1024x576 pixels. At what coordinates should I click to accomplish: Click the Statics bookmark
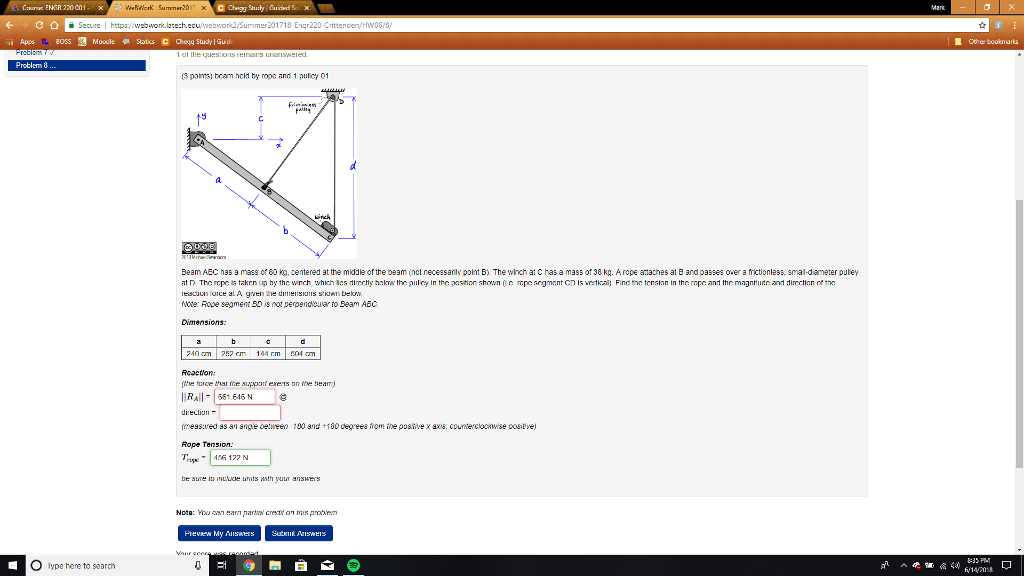pos(142,43)
